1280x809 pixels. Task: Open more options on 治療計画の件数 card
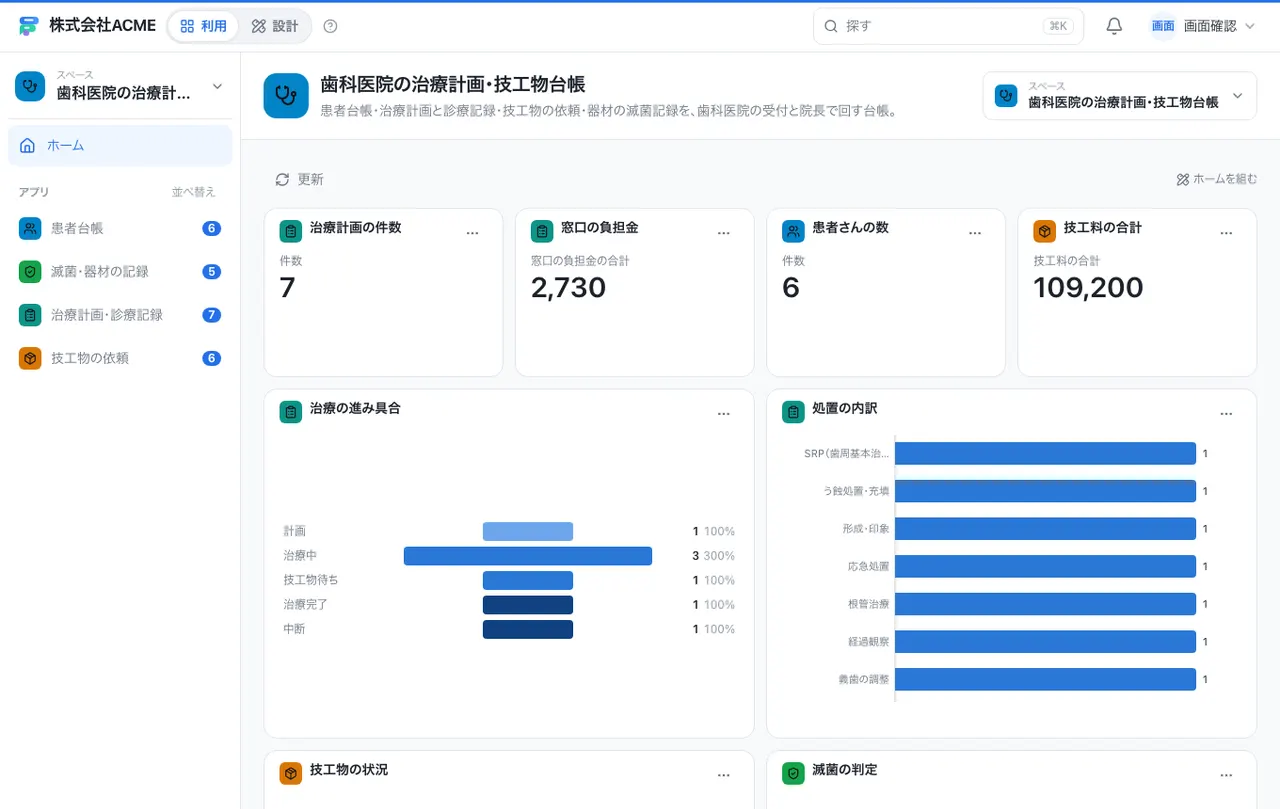click(x=473, y=233)
